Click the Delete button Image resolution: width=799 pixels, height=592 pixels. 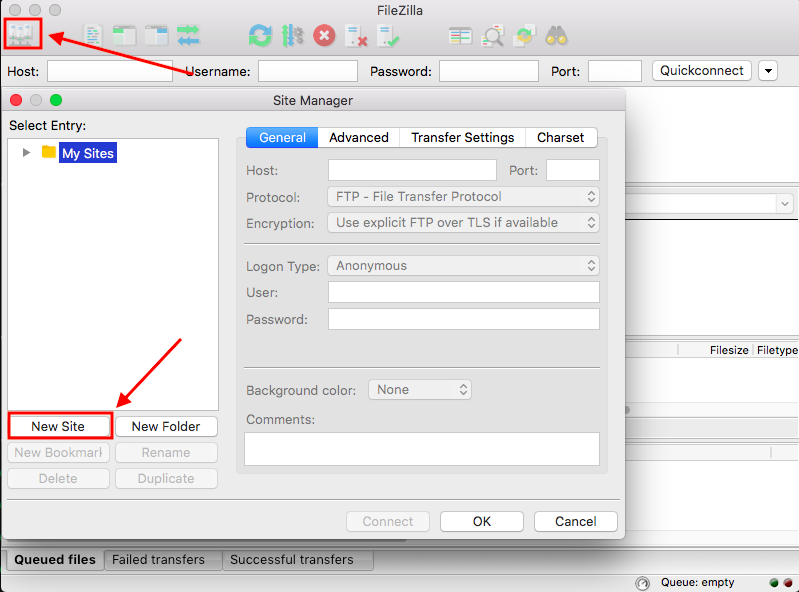point(58,478)
